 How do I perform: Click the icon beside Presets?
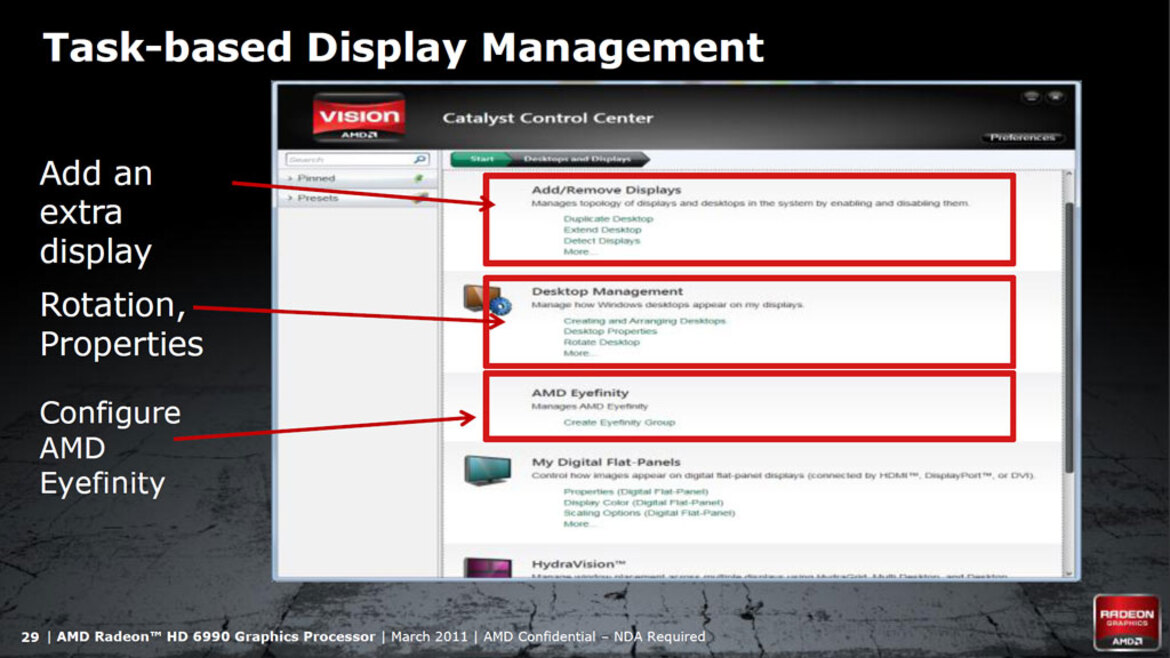[421, 198]
